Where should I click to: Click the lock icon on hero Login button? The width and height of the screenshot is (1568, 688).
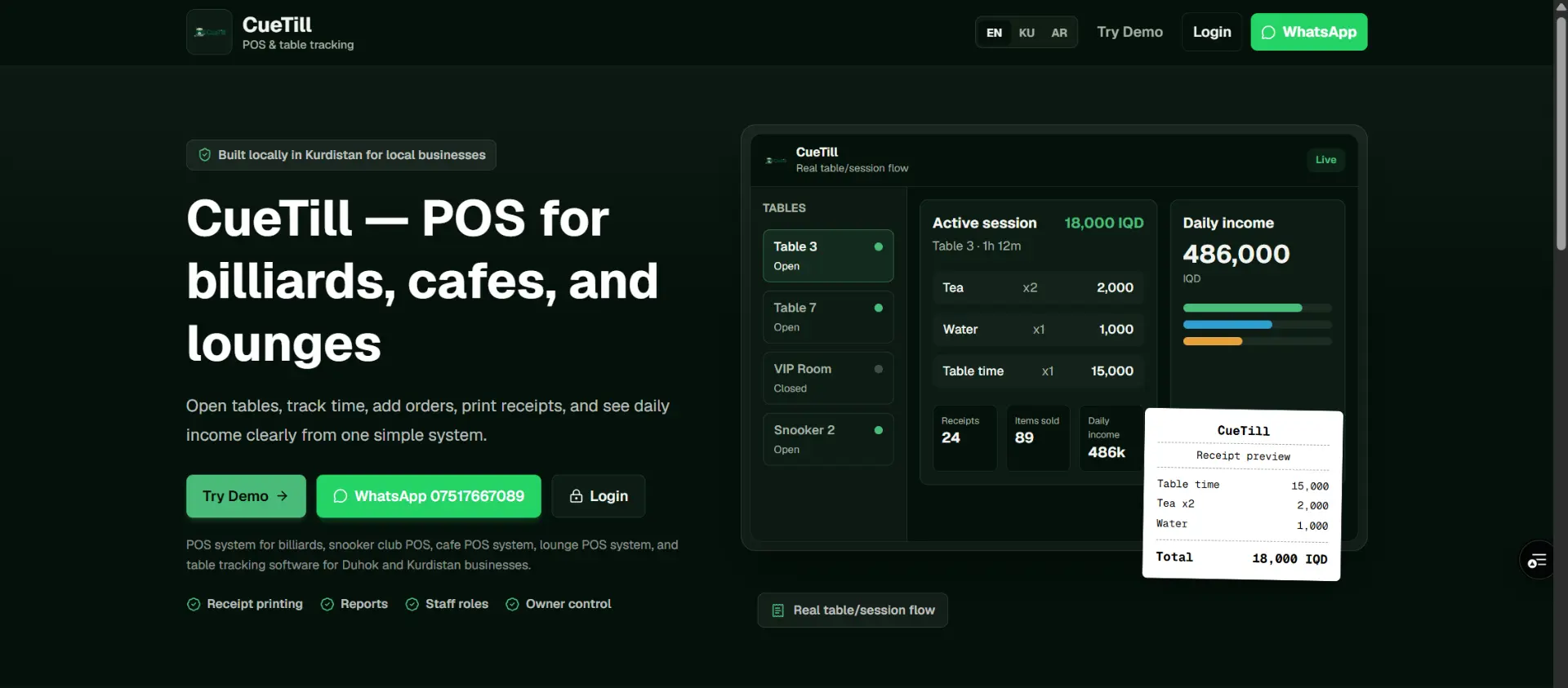coord(576,496)
